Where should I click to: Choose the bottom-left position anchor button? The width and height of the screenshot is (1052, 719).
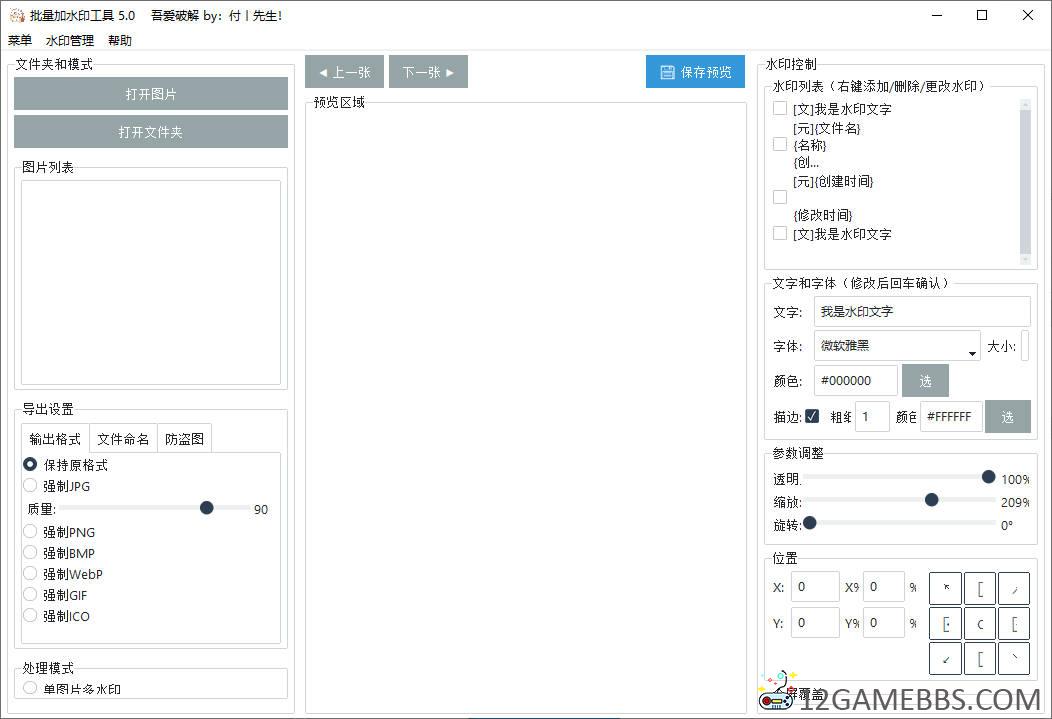(946, 659)
